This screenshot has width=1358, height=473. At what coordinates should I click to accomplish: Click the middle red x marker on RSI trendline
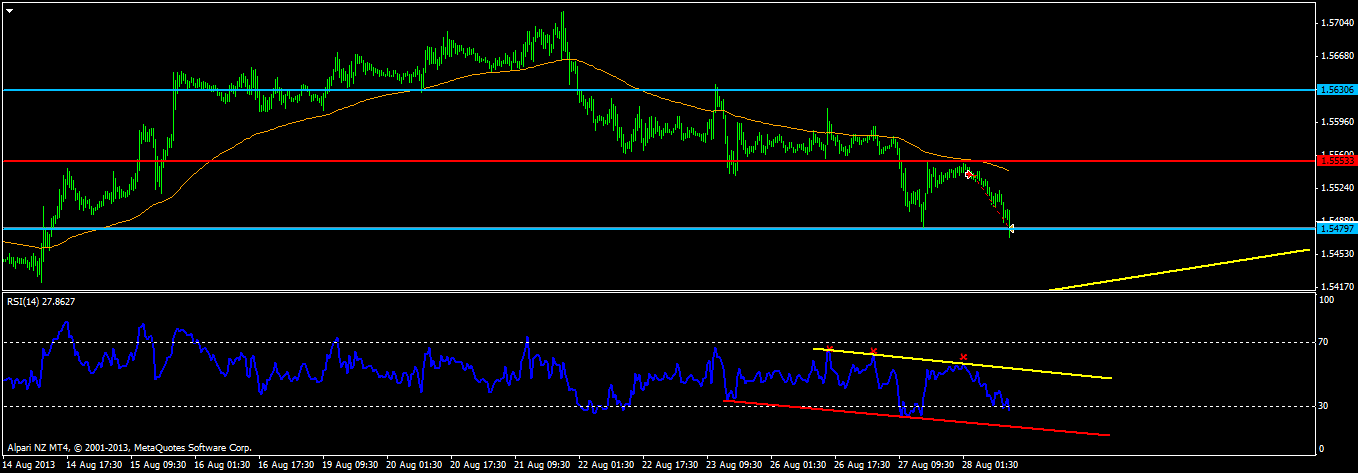point(873,351)
